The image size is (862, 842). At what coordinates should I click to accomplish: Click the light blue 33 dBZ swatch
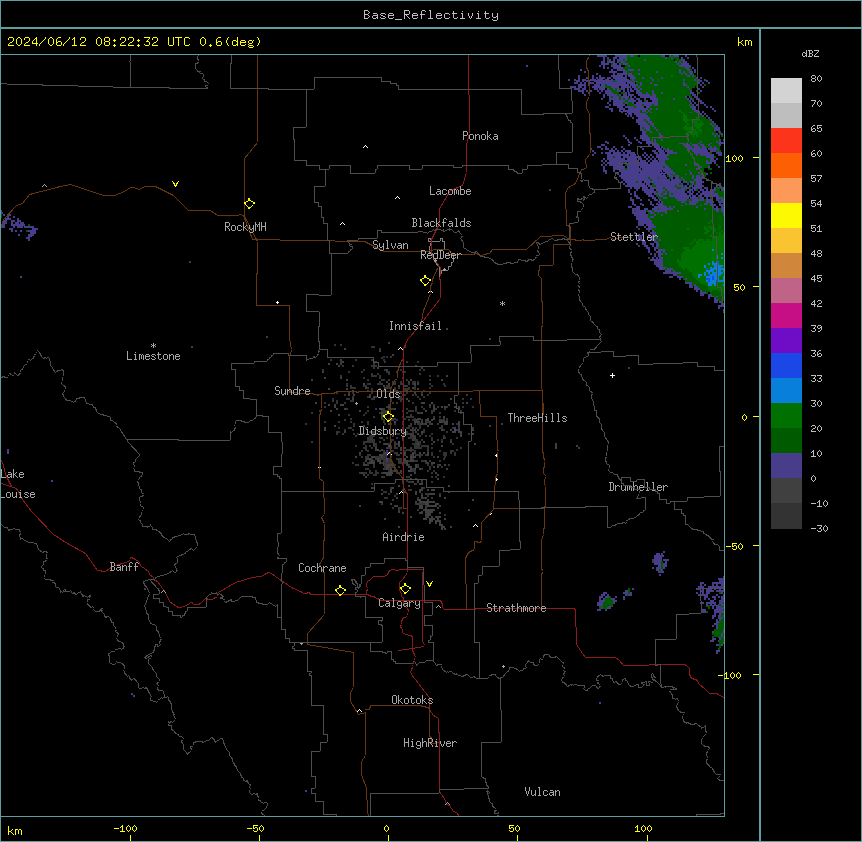point(786,390)
